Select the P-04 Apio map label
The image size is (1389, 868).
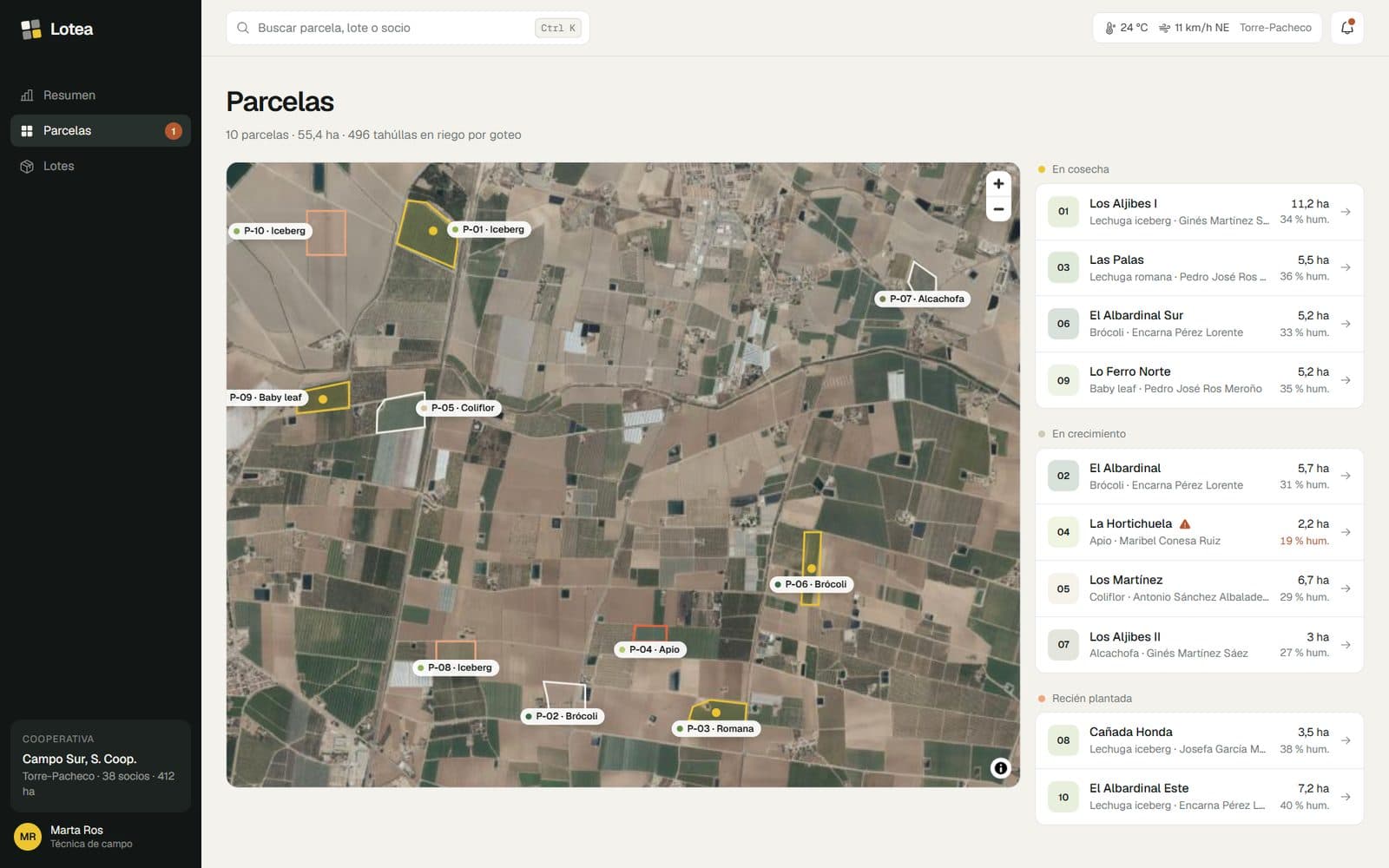649,649
